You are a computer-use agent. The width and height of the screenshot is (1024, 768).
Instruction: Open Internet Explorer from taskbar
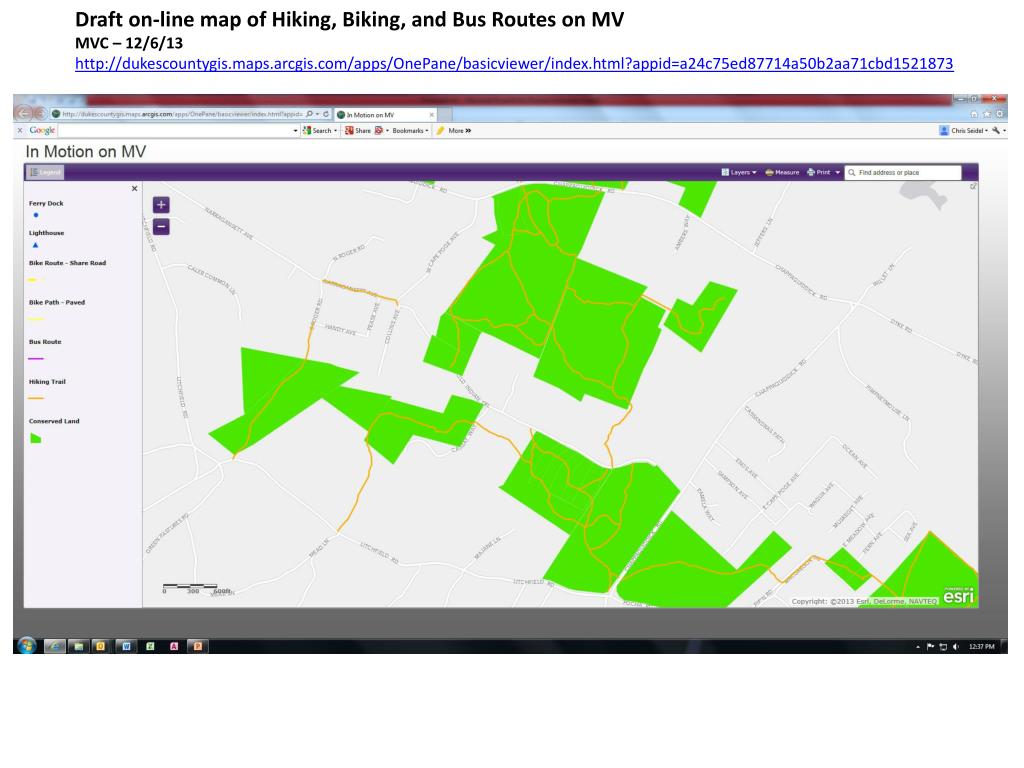tap(55, 646)
